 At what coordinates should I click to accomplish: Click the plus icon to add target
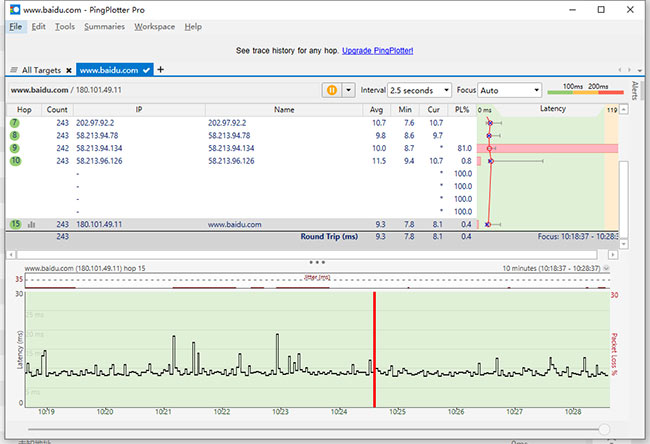tap(160, 69)
